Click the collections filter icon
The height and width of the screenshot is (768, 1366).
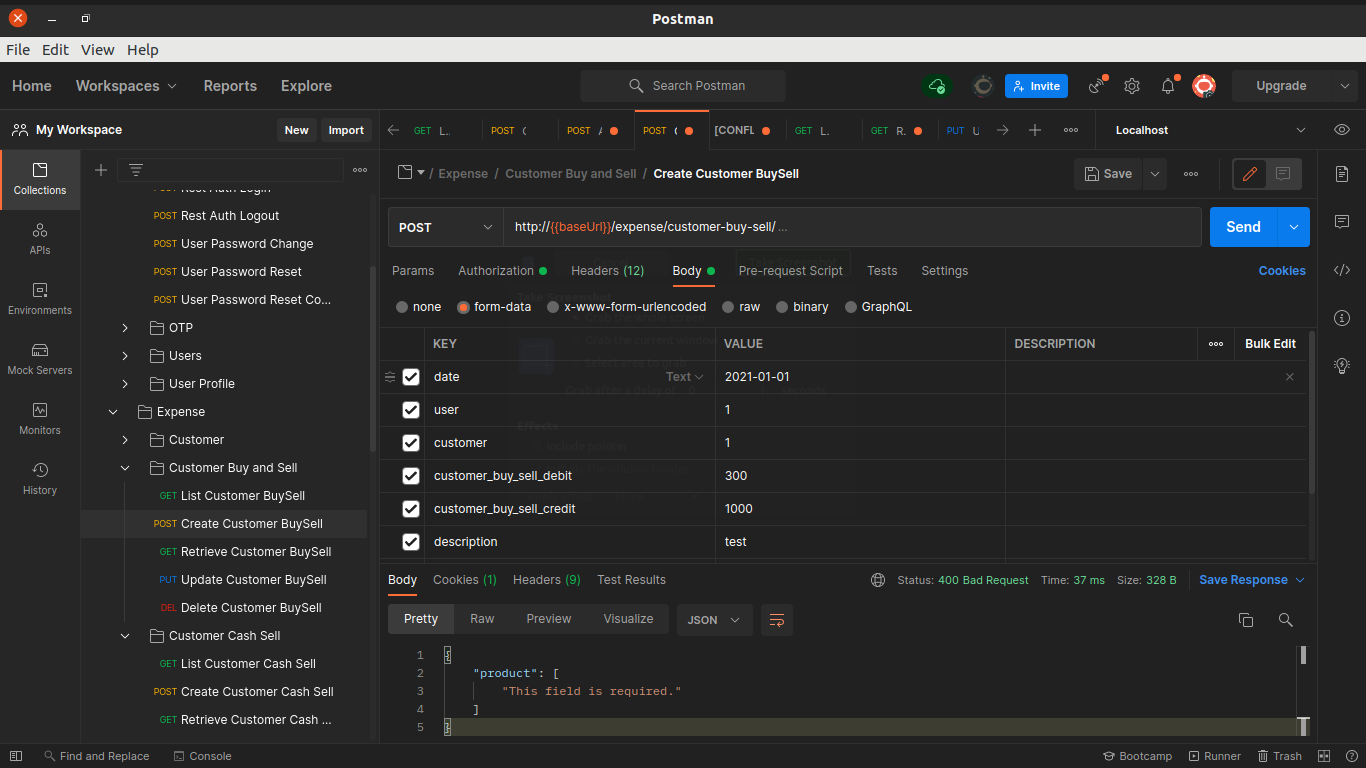(136, 170)
